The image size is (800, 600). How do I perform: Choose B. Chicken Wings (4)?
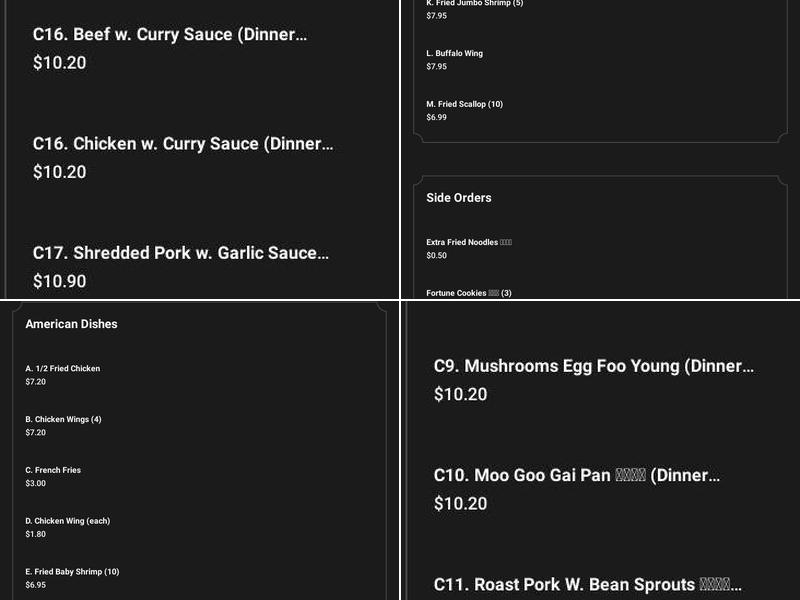tap(61, 419)
